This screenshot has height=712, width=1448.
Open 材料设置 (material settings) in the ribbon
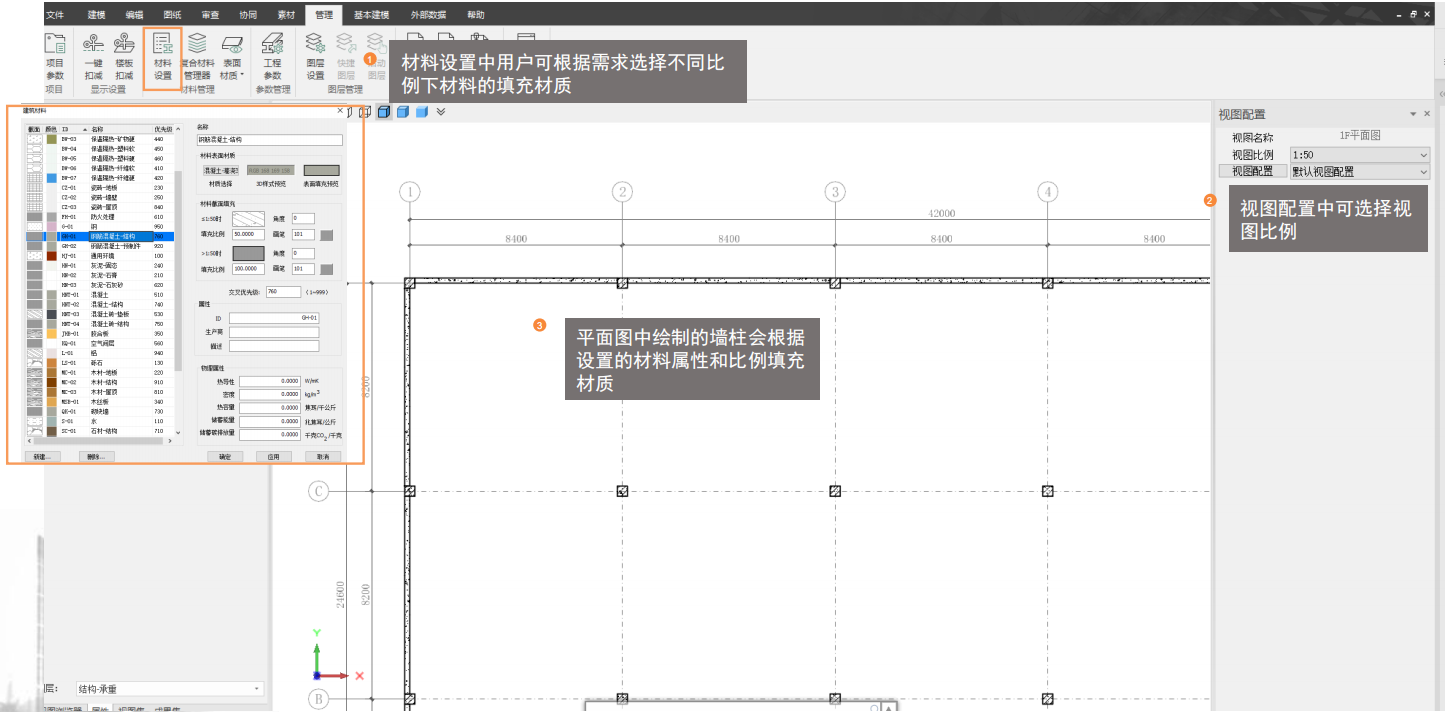(163, 57)
